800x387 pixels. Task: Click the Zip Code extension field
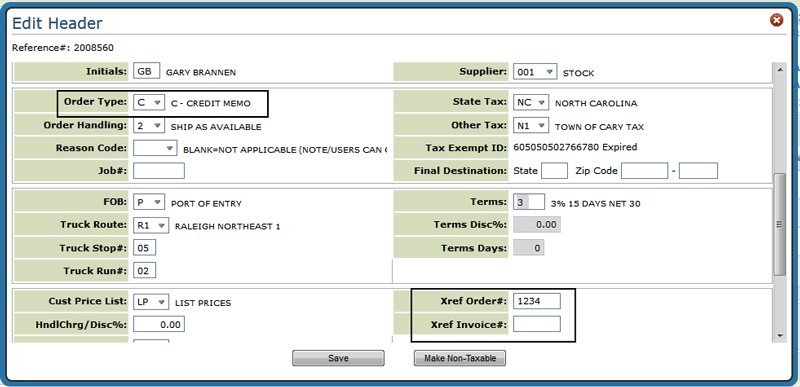pyautogui.click(x=698, y=170)
